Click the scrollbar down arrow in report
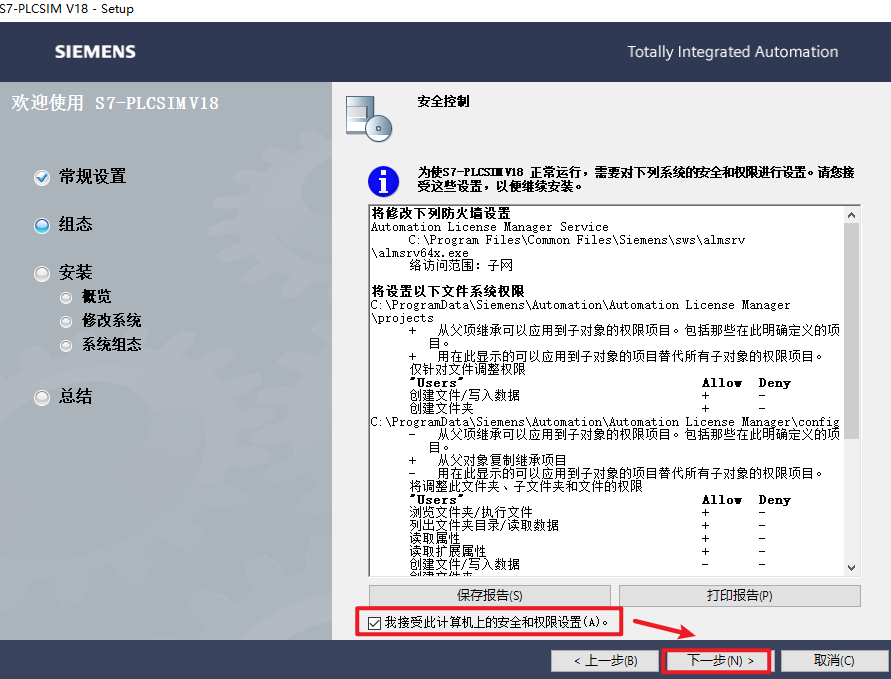 pos(851,568)
